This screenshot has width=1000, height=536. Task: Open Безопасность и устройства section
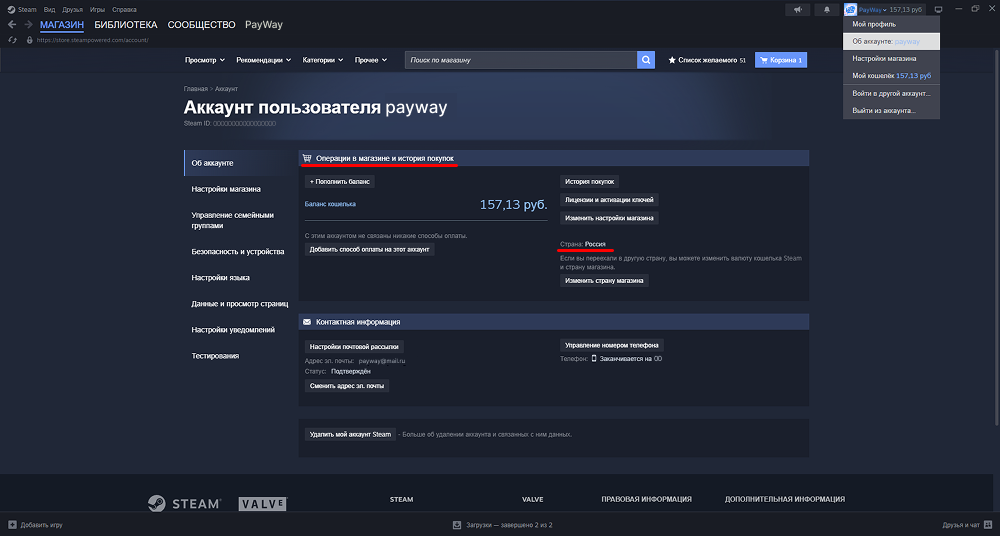tap(239, 251)
